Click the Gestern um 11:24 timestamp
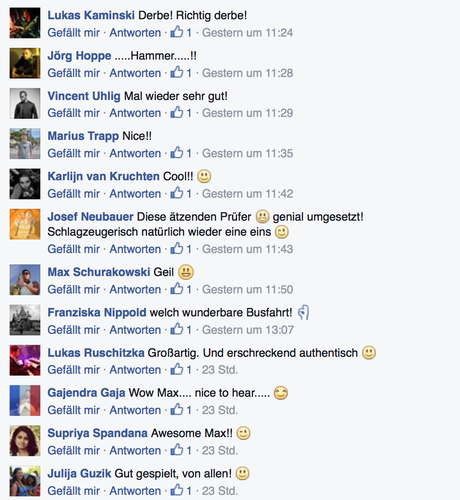 click(247, 33)
